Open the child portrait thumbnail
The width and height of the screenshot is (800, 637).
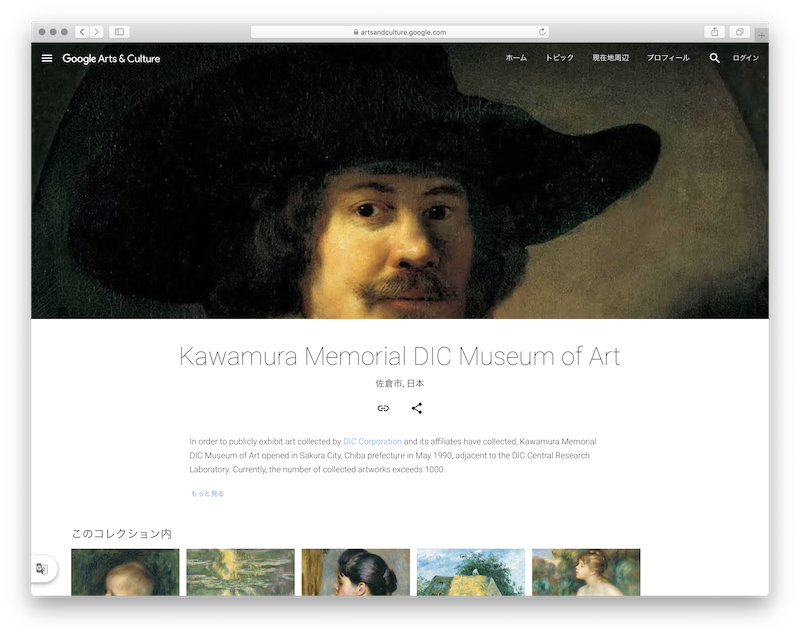point(125,572)
